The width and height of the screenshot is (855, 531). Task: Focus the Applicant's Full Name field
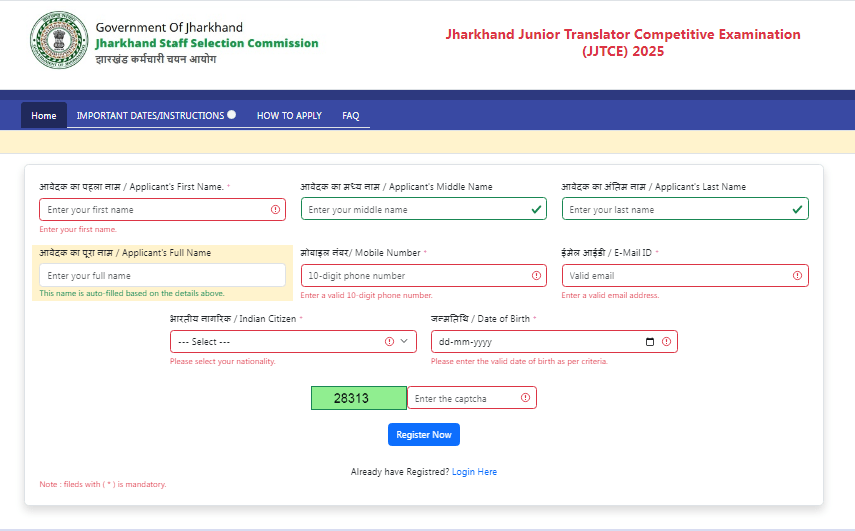[162, 276]
